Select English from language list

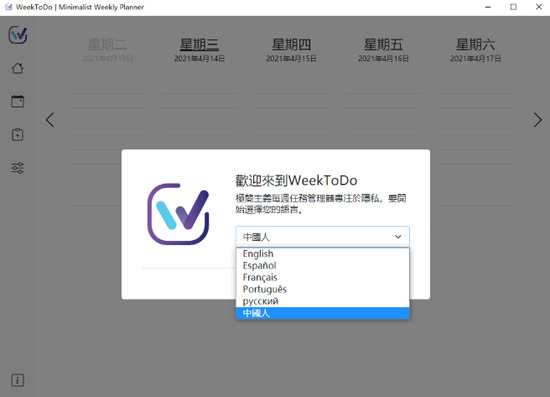(322, 254)
